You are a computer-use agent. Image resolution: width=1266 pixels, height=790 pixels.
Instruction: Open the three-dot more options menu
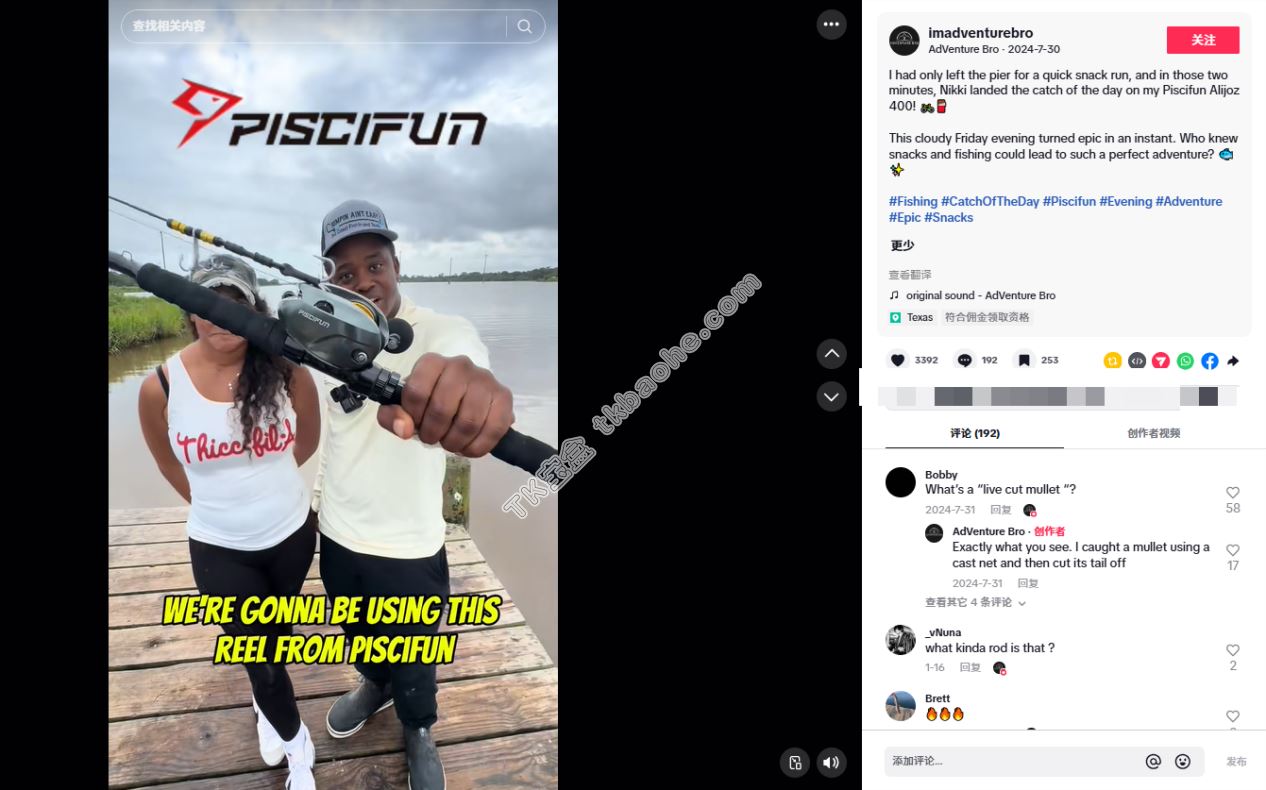point(831,25)
